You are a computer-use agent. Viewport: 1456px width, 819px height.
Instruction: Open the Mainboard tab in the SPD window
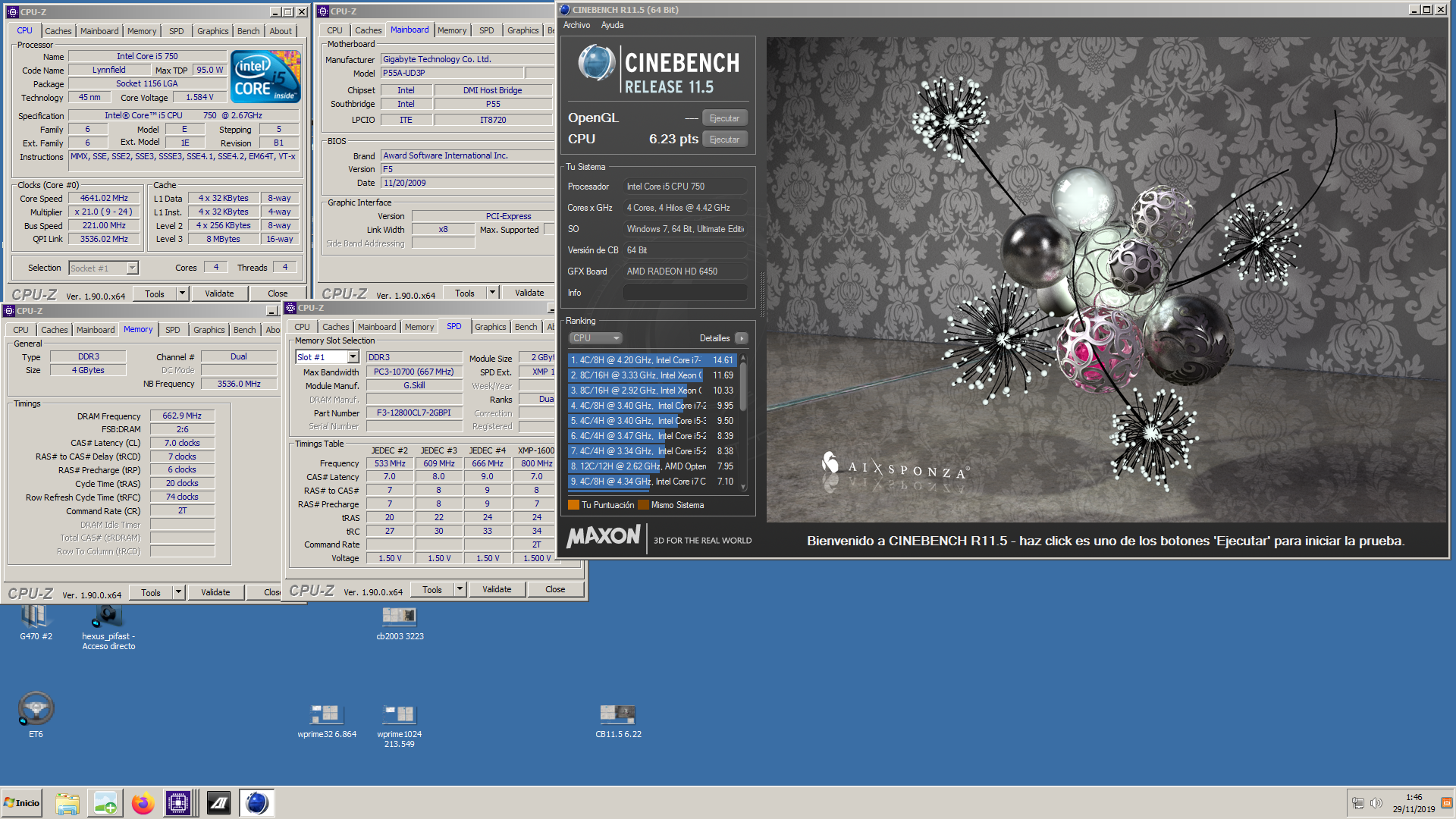coord(377,327)
